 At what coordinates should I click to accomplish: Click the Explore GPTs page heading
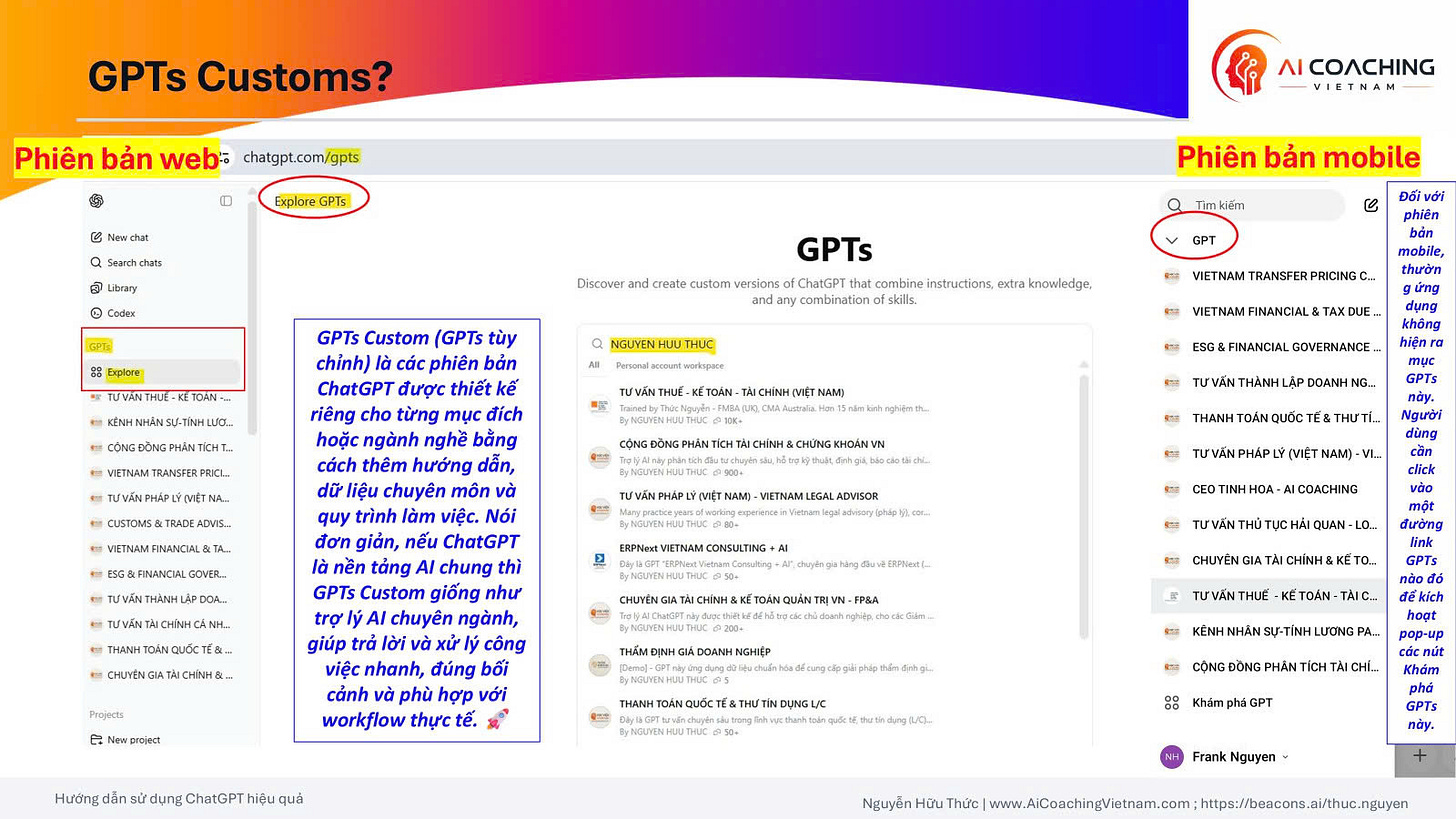pyautogui.click(x=310, y=201)
